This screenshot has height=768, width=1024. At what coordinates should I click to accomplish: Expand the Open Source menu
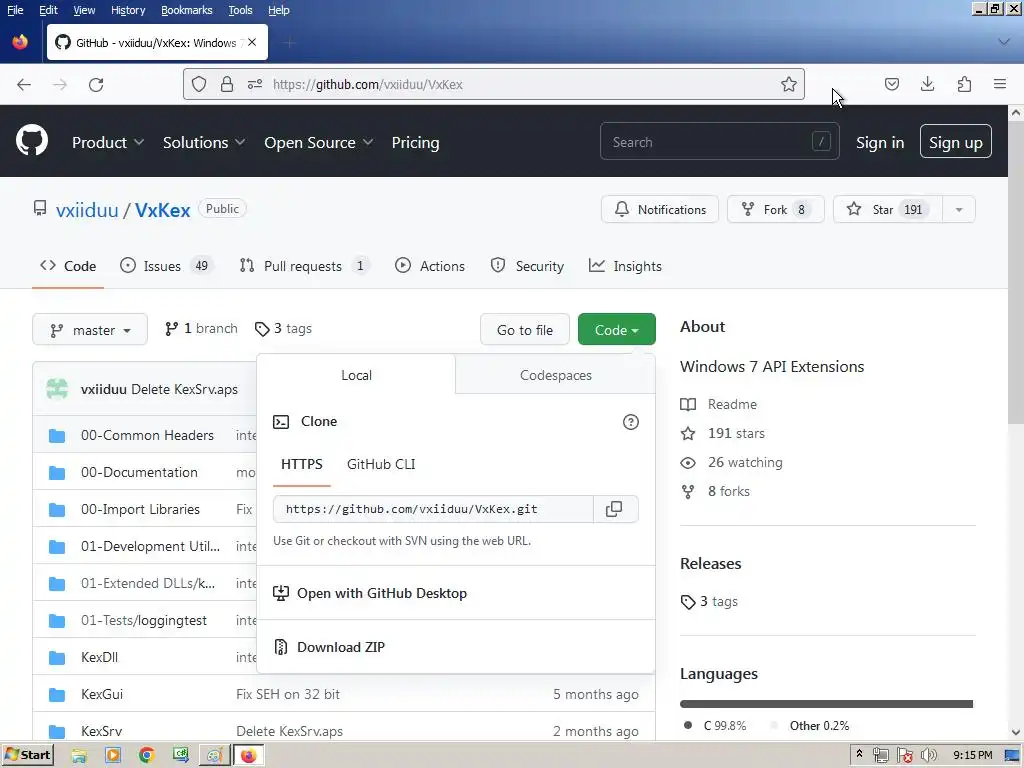click(x=319, y=142)
